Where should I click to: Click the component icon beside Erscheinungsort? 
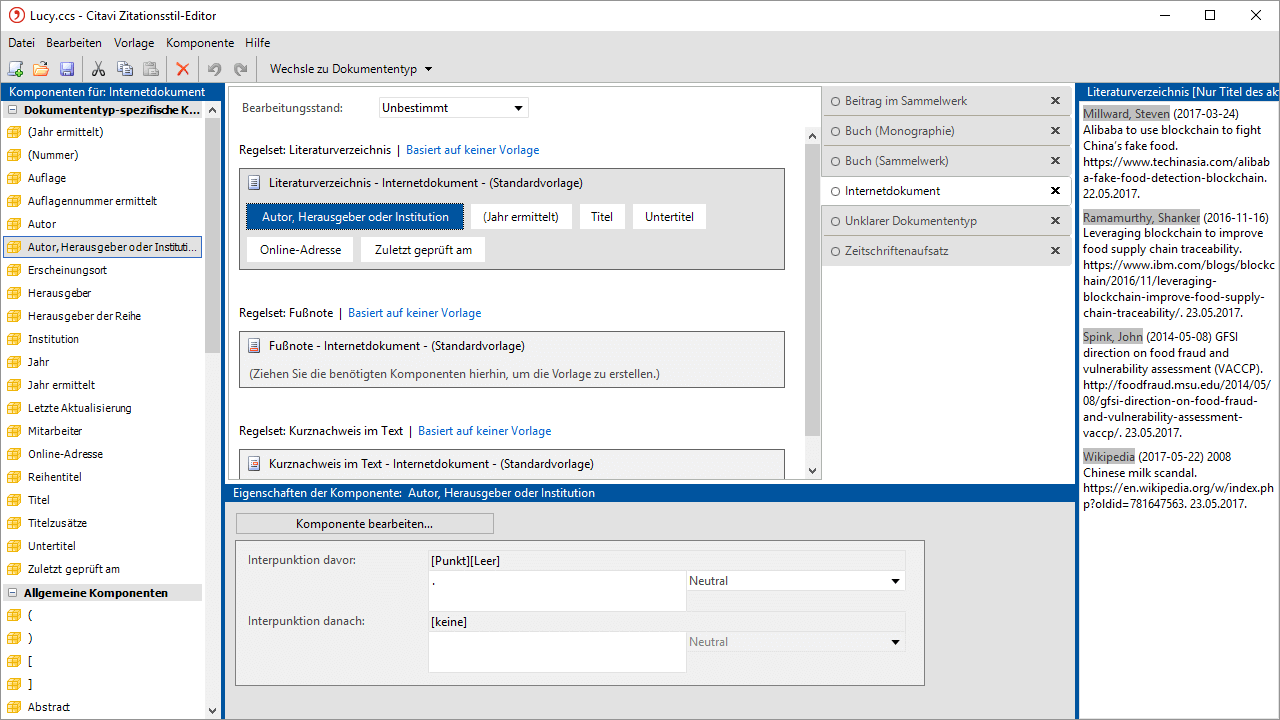[x=14, y=270]
